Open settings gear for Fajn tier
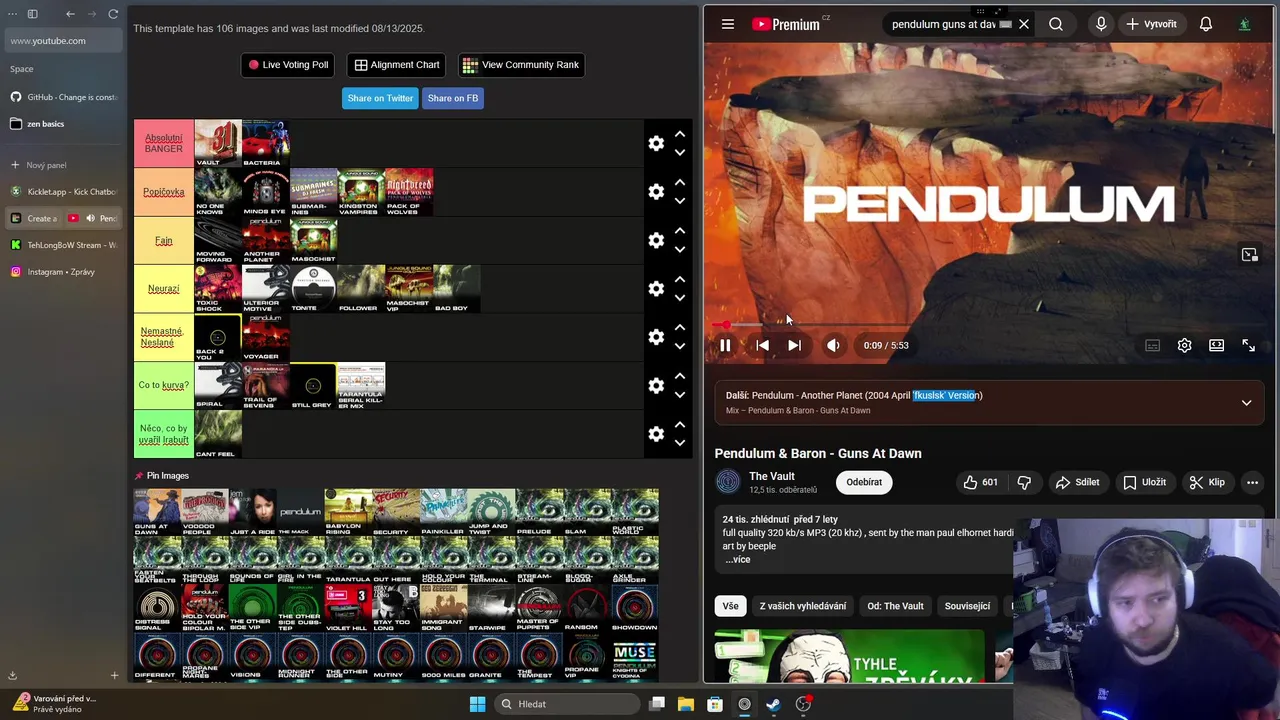This screenshot has width=1280, height=720. point(656,240)
